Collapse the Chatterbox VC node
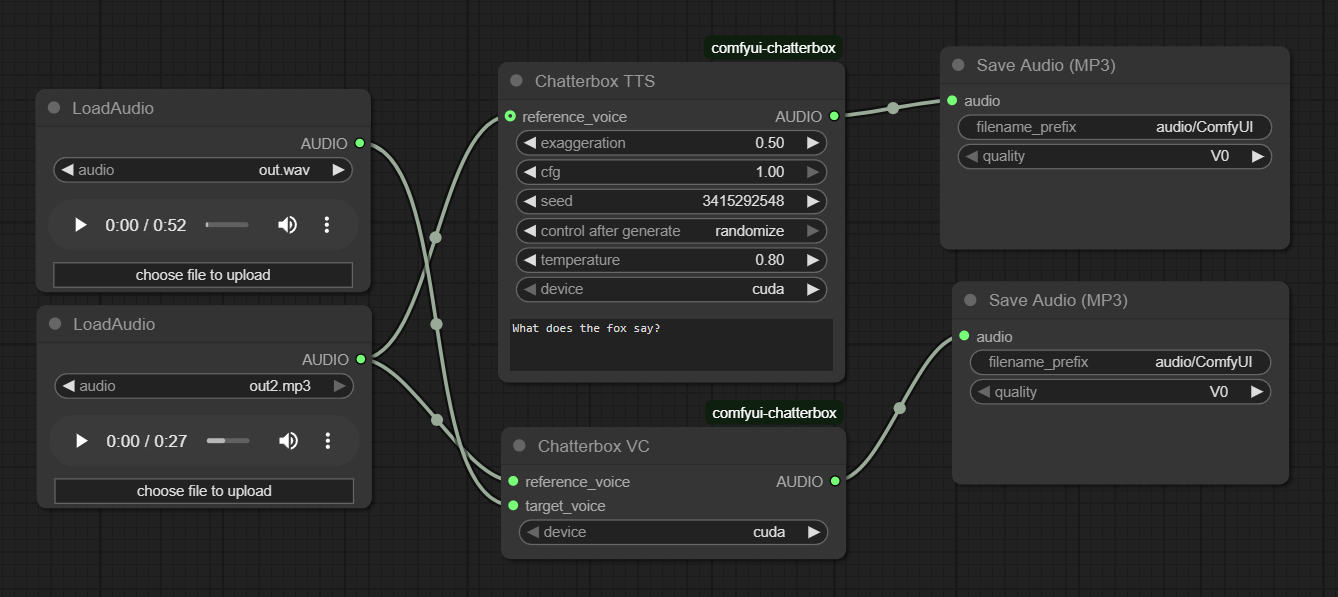Image resolution: width=1338 pixels, height=597 pixels. 519,446
